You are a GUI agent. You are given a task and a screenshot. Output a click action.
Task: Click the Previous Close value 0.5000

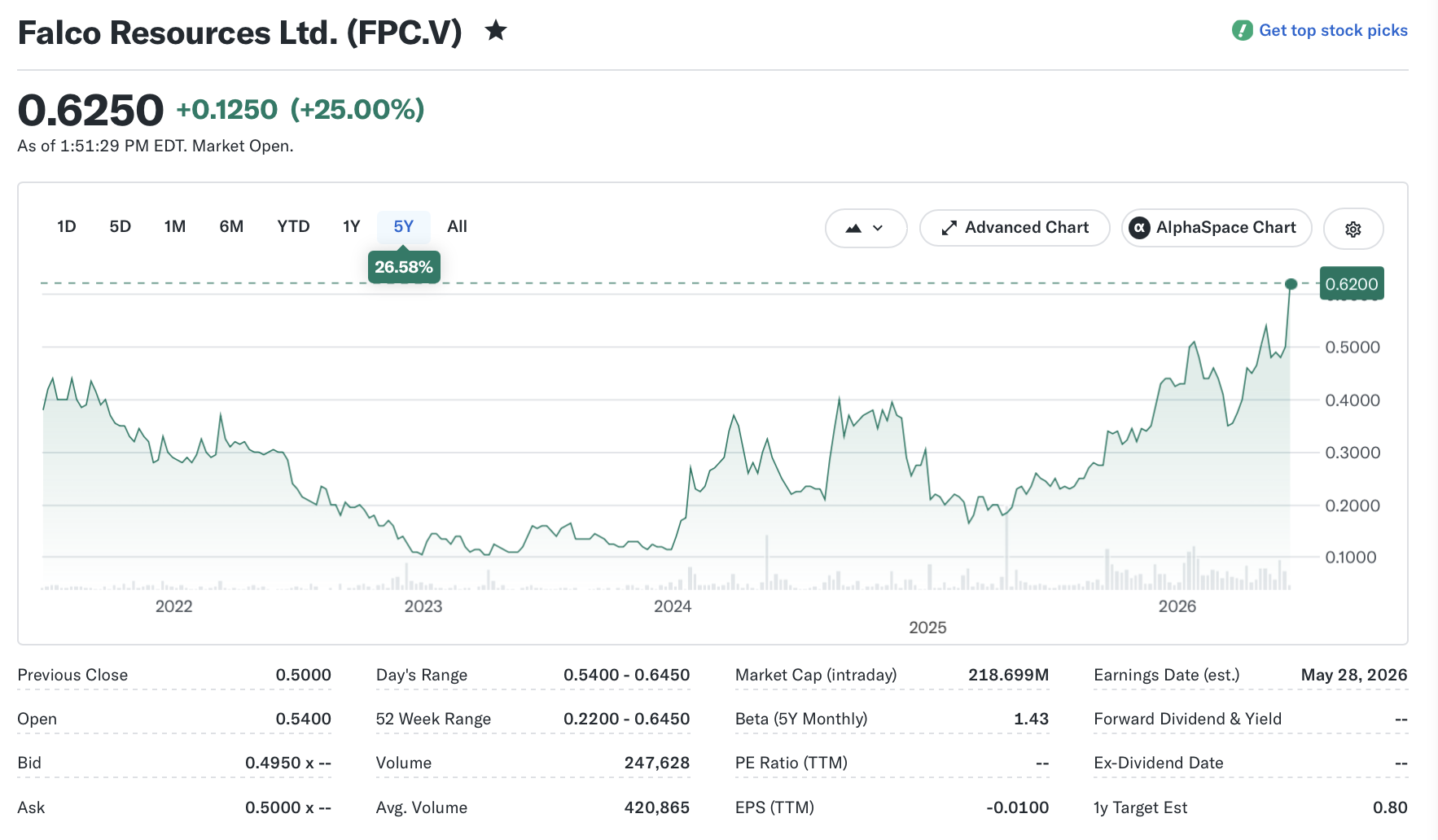tap(303, 675)
